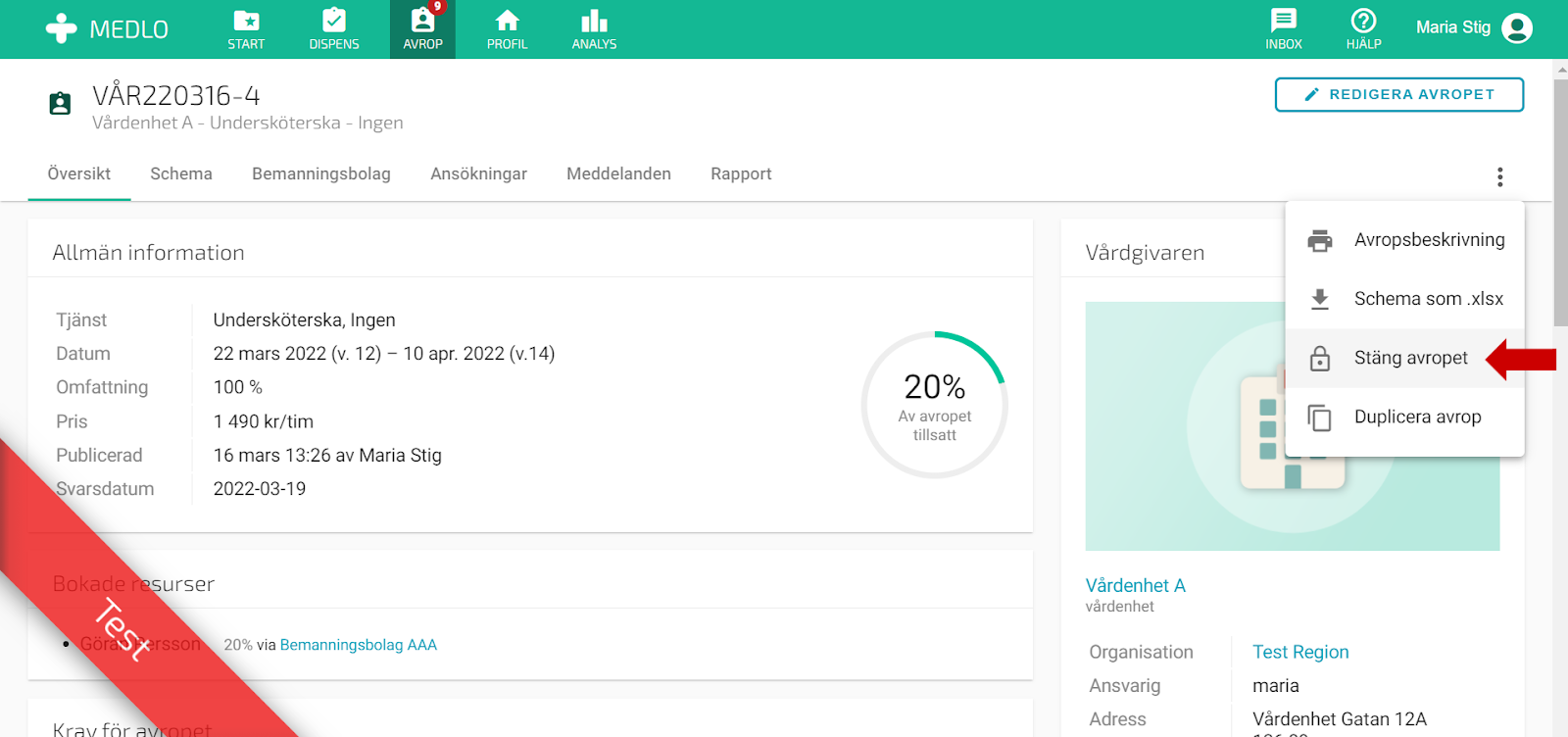Switch to the Meddelanden tab
This screenshot has width=1568, height=737.
(618, 173)
